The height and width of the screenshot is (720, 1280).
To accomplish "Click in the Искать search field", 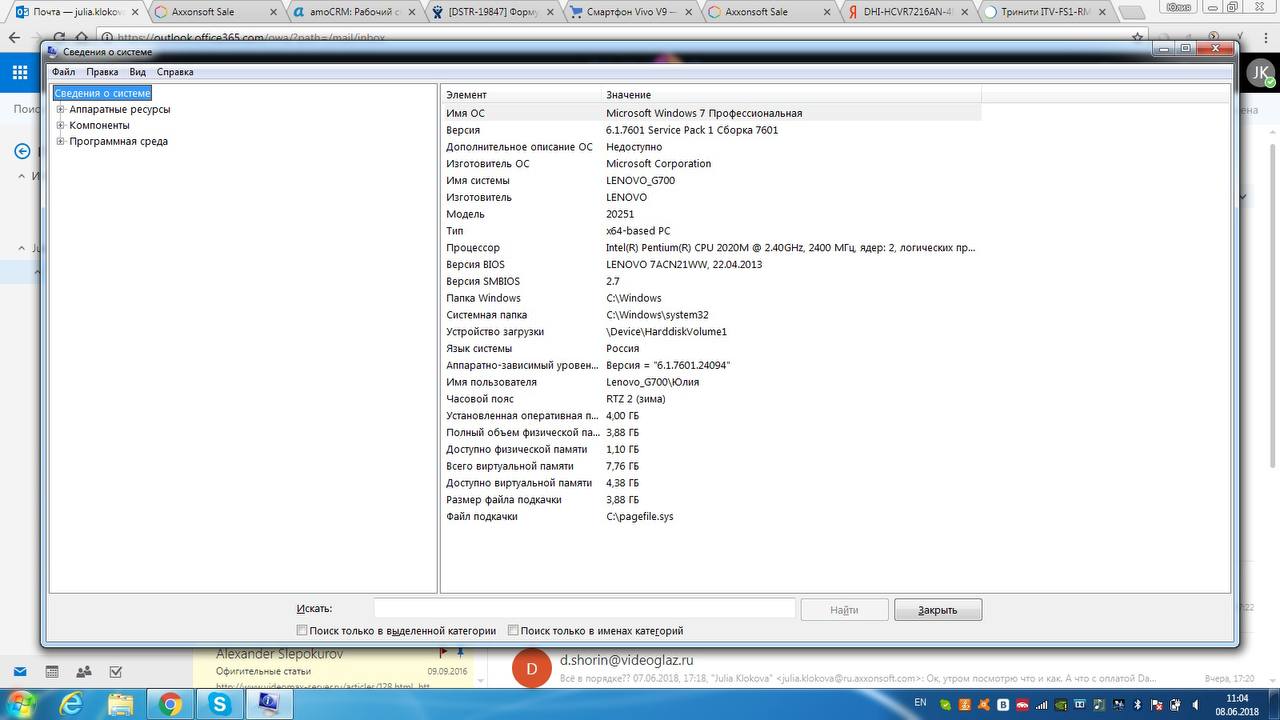I will pyautogui.click(x=584, y=608).
